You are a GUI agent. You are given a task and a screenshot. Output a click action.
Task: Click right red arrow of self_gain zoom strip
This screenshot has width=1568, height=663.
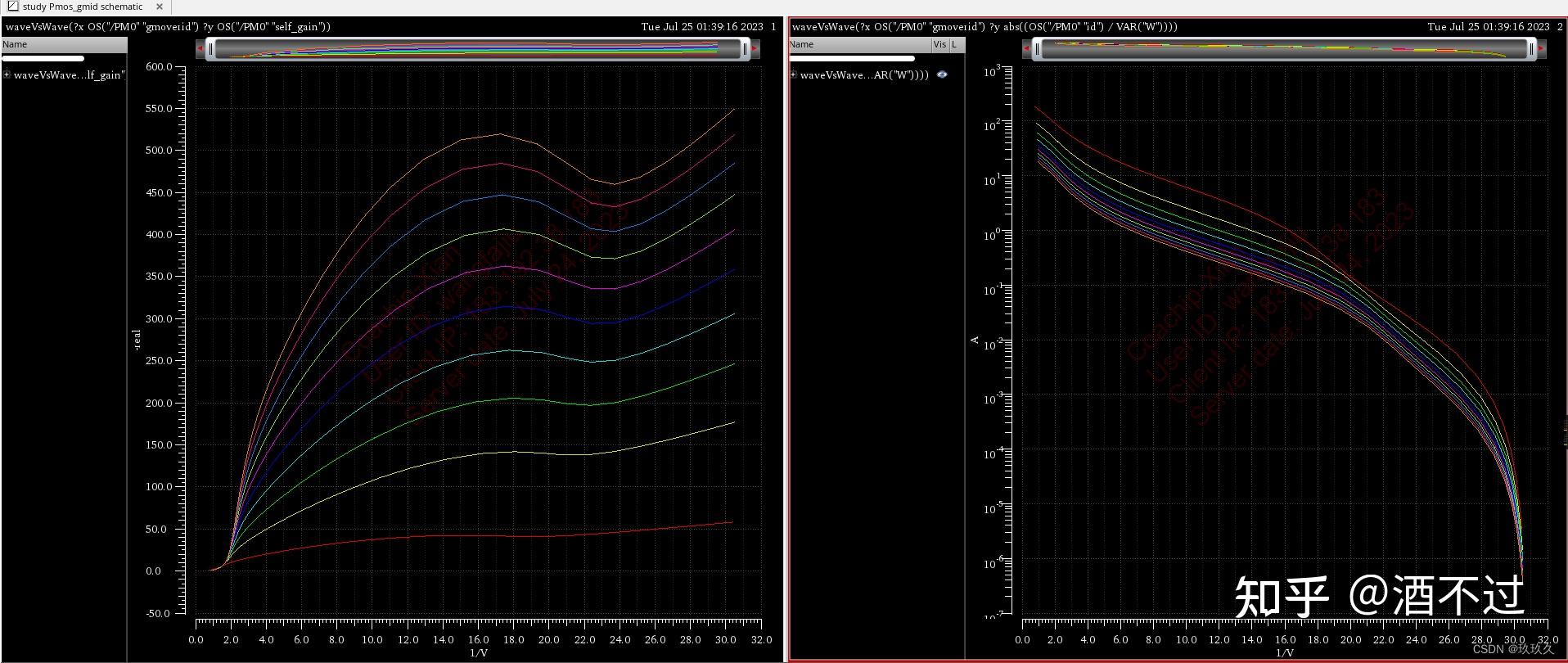(x=754, y=49)
